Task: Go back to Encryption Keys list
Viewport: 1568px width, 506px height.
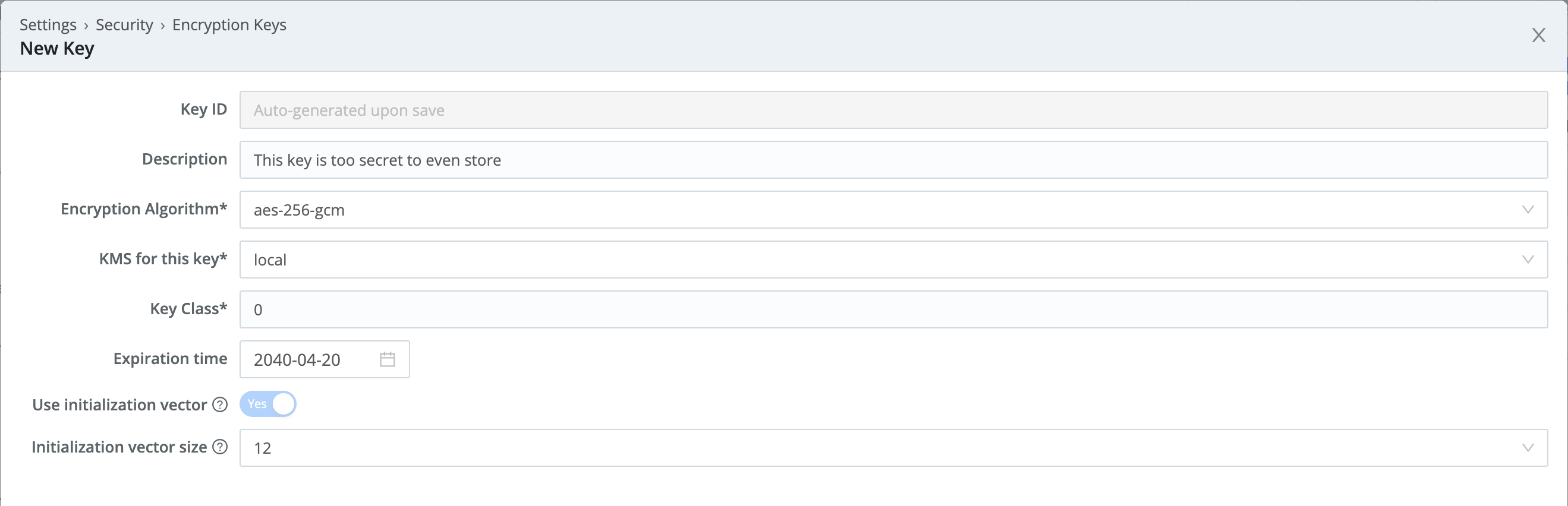Action: [229, 24]
